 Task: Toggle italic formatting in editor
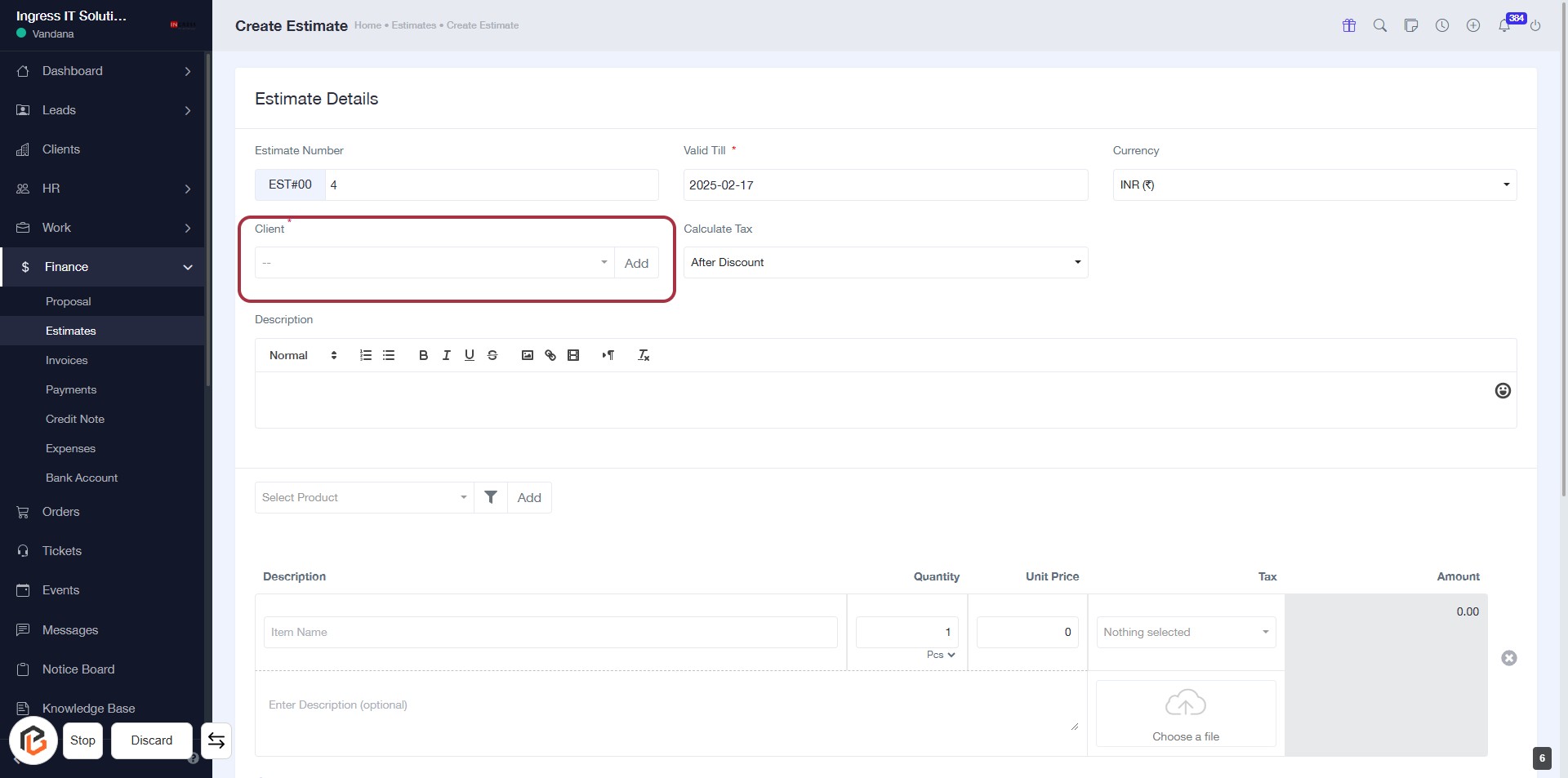tap(446, 355)
